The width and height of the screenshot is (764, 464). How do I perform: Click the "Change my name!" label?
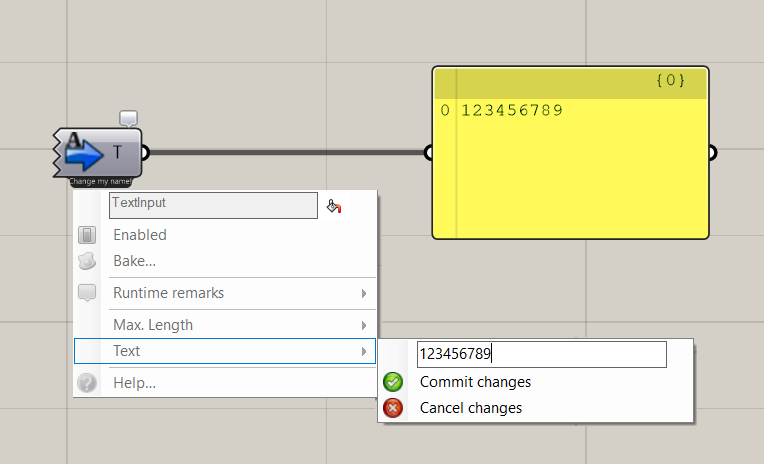coord(101,182)
